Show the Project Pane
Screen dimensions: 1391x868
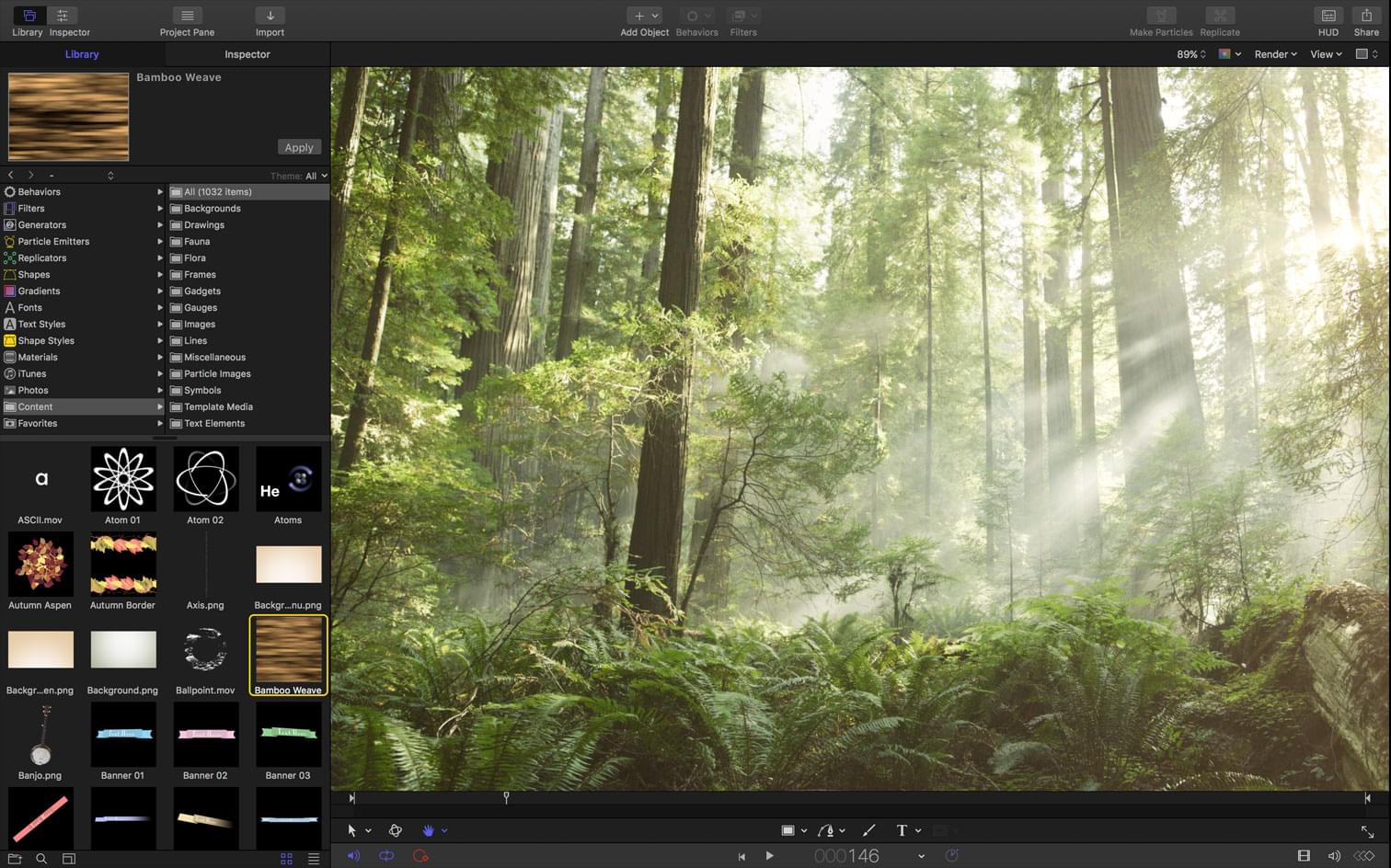(187, 16)
